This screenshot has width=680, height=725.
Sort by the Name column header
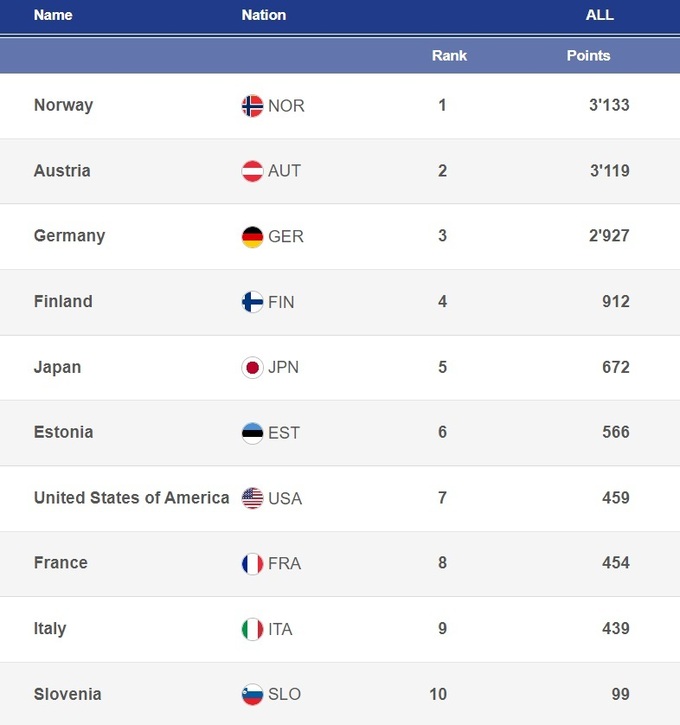click(53, 15)
